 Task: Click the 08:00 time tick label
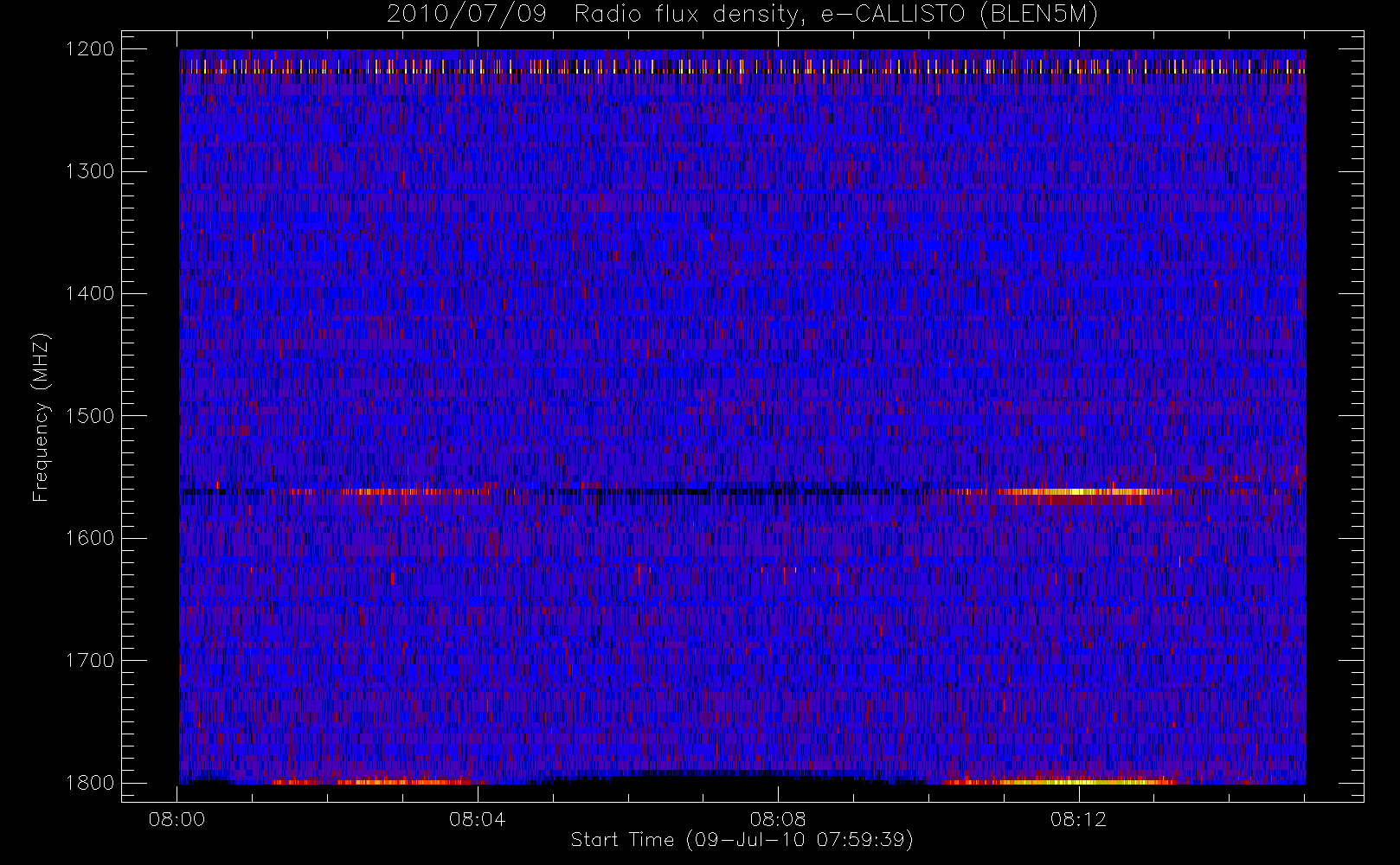coord(177,819)
